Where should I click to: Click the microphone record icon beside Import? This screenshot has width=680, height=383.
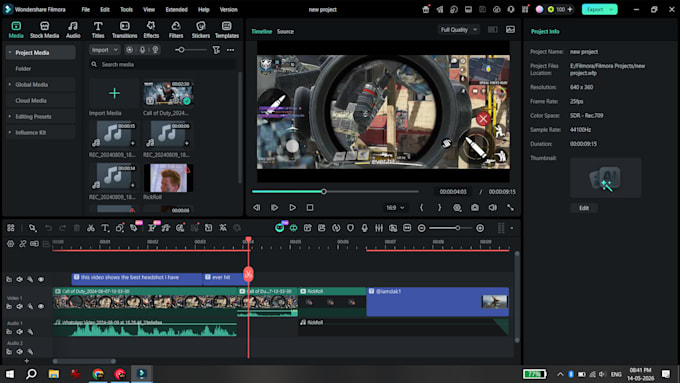click(142, 50)
